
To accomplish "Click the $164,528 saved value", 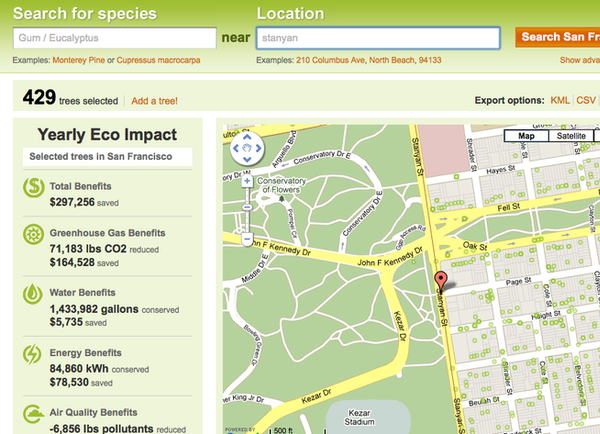I will (x=84, y=263).
